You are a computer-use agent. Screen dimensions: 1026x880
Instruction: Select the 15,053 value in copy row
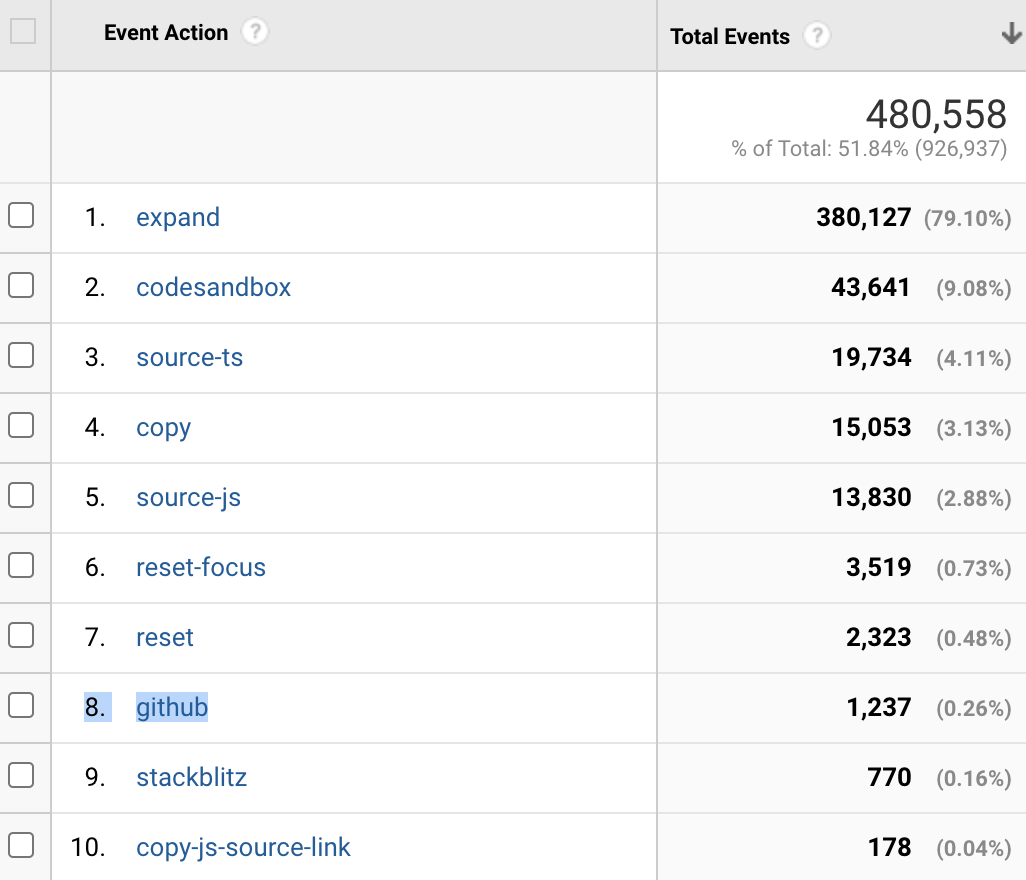tap(872, 427)
